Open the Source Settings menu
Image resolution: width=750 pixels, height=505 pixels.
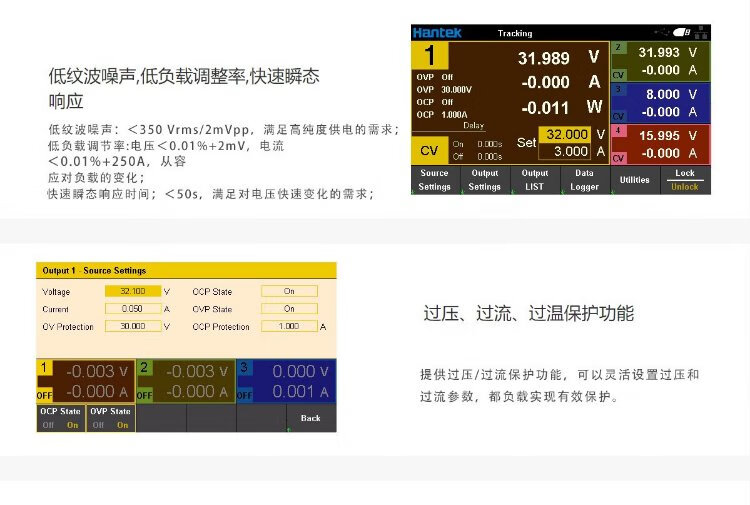(435, 180)
